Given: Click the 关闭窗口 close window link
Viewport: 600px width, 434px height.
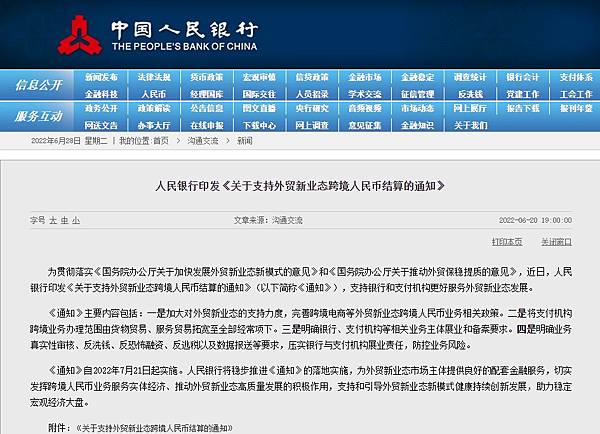Looking at the screenshot, I should (x=556, y=242).
